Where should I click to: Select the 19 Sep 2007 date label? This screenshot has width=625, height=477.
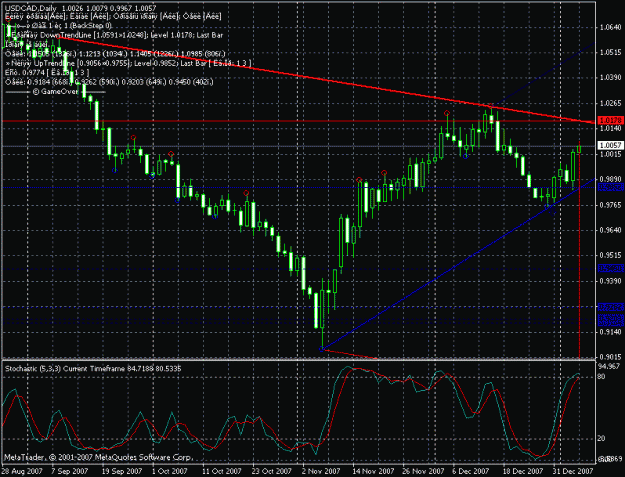(x=122, y=471)
